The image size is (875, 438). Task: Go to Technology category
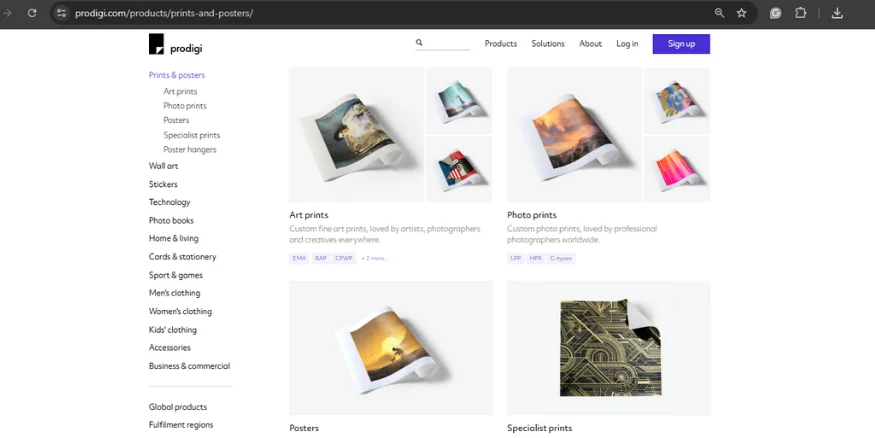pos(170,202)
